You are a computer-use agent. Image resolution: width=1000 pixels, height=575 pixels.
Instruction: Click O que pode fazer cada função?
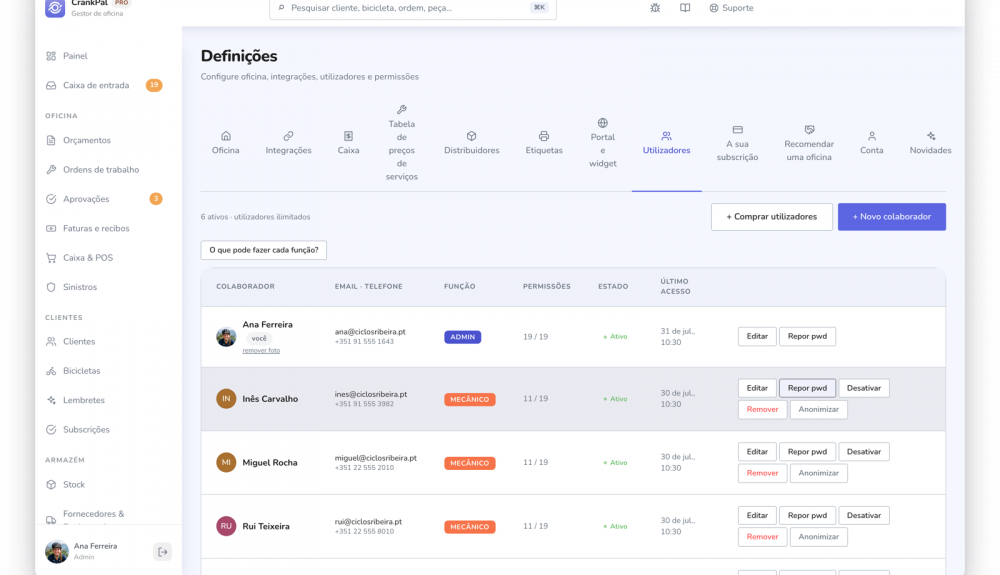point(263,250)
